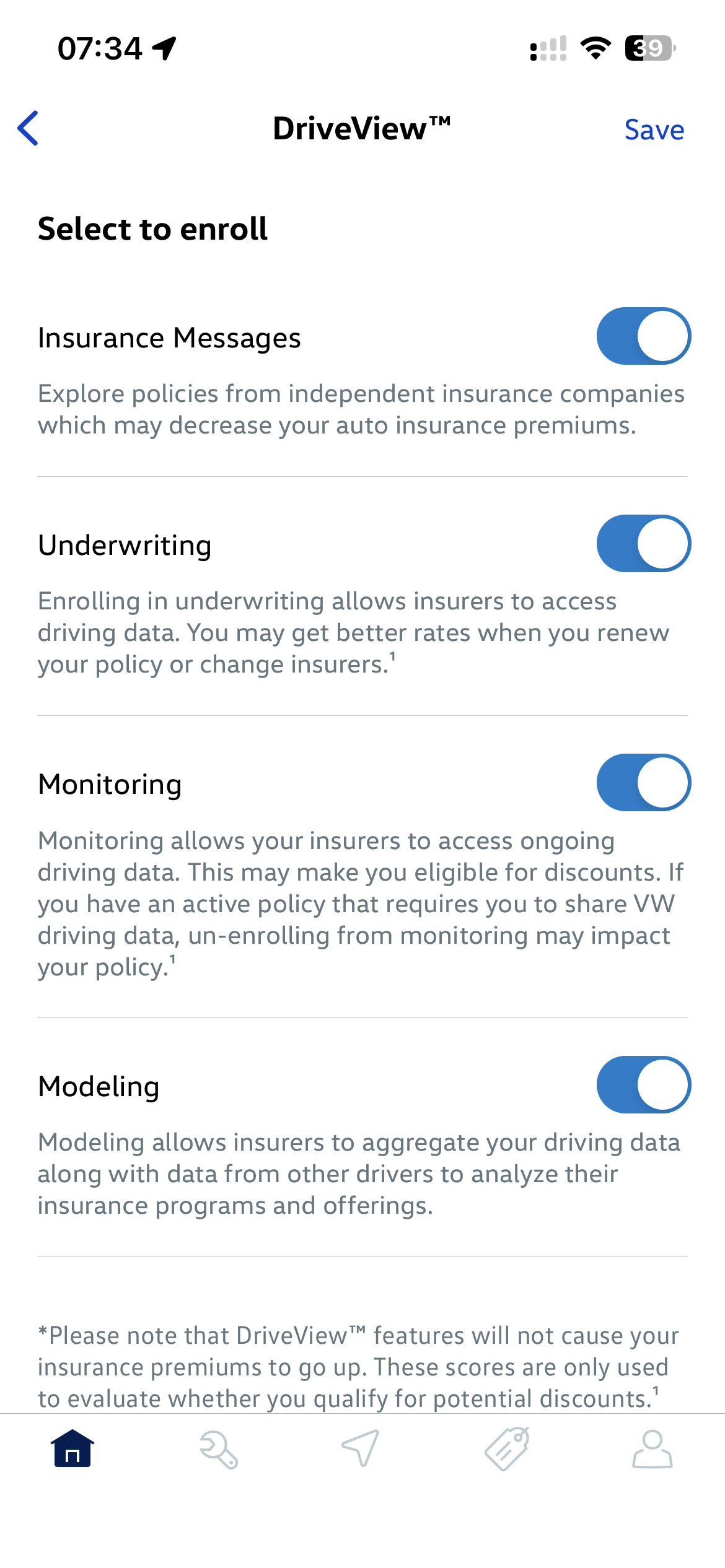725x1568 pixels.
Task: Disable the Underwriting enrollment switch
Action: (643, 544)
